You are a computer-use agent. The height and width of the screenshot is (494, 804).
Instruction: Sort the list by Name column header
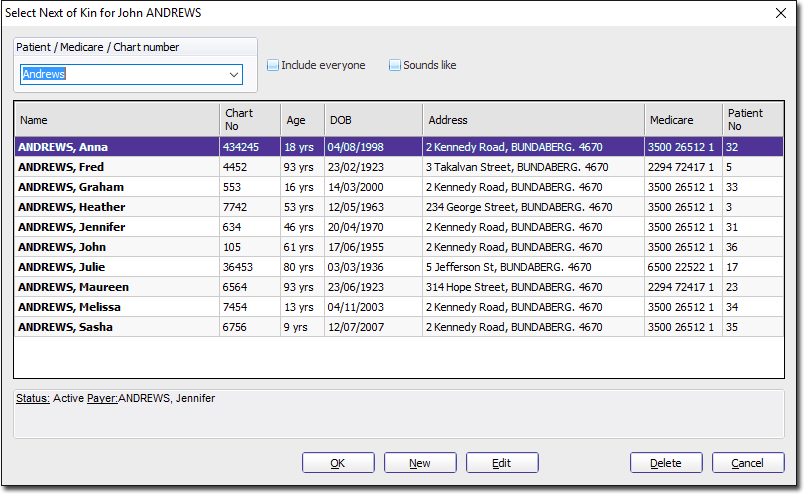pyautogui.click(x=116, y=120)
